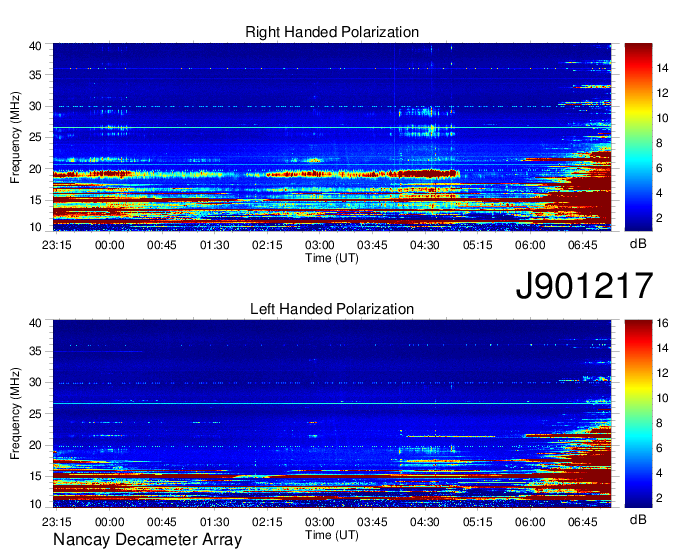
Task: Click 40 MHz tick on right-handed frequency axis
Action: 35,46
